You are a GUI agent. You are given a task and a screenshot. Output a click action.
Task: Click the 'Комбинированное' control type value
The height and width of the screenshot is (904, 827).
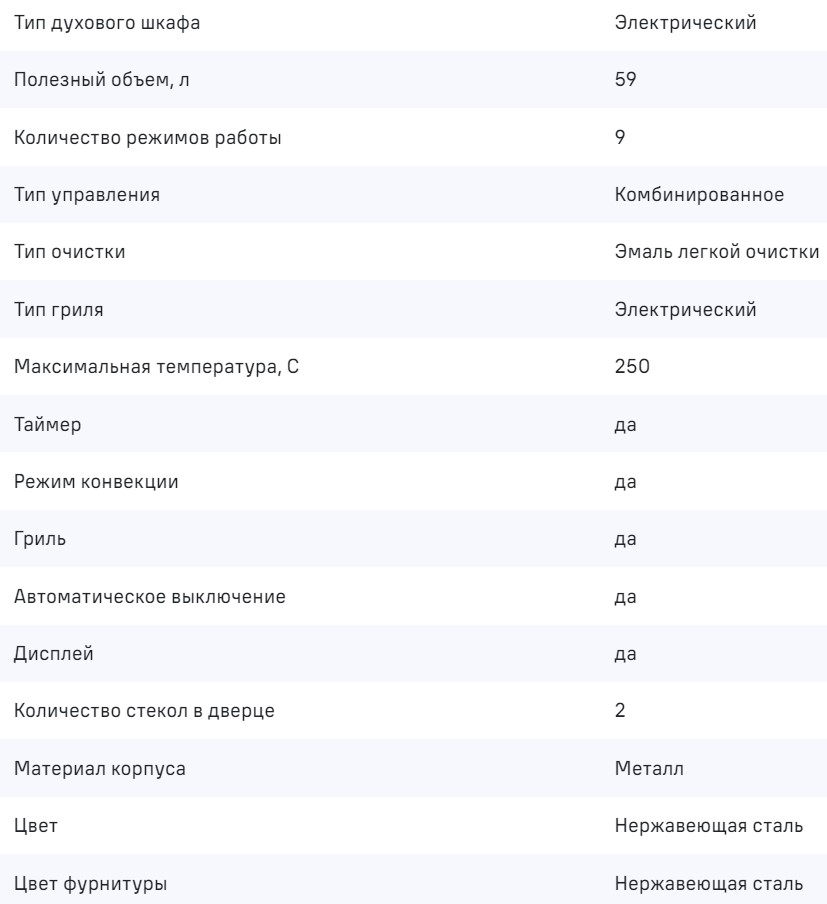coord(700,196)
